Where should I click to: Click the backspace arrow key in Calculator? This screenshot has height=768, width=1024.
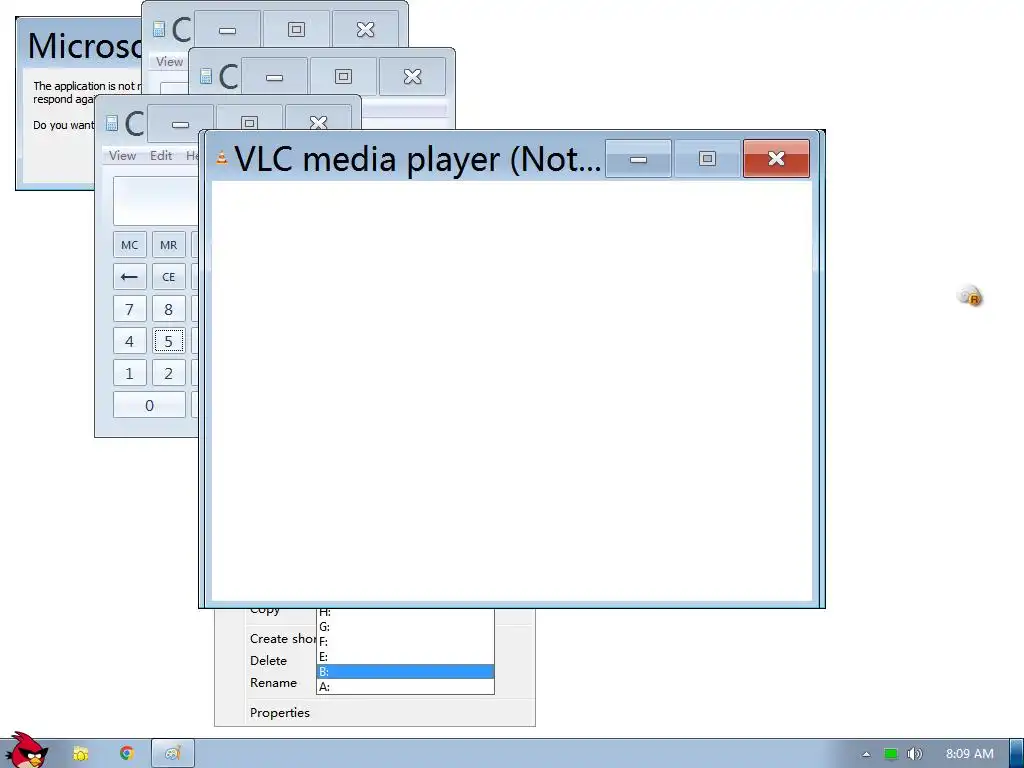point(129,277)
